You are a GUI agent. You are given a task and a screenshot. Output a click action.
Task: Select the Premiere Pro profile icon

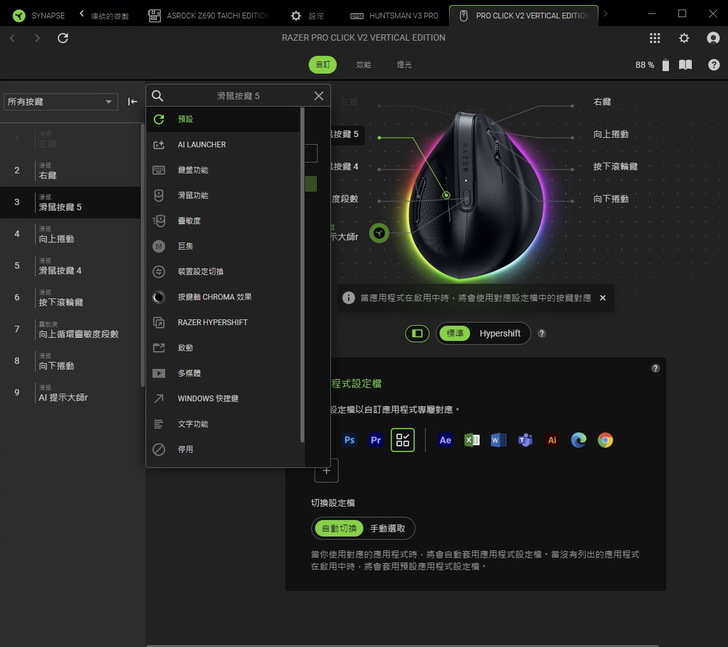click(376, 440)
